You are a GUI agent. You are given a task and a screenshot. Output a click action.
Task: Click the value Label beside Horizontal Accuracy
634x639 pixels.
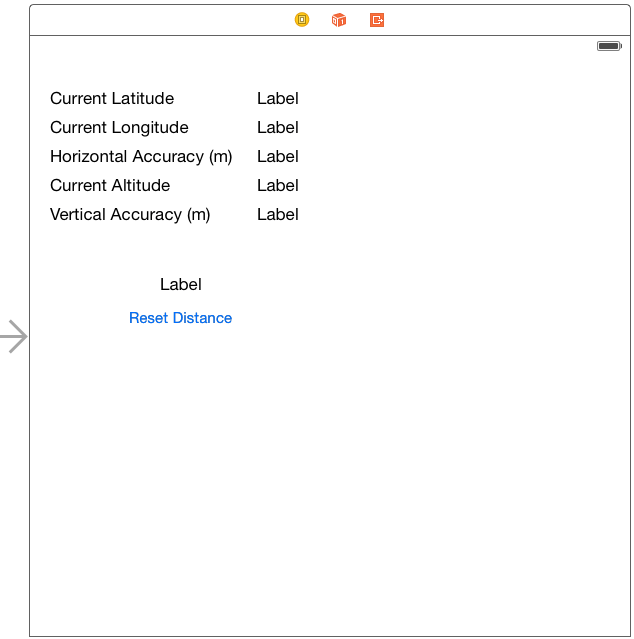[x=278, y=157]
